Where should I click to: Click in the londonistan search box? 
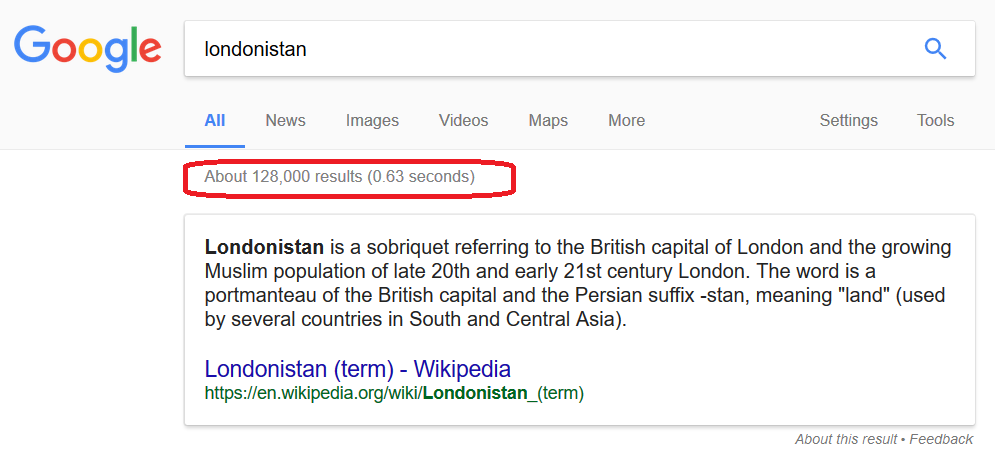pyautogui.click(x=579, y=49)
